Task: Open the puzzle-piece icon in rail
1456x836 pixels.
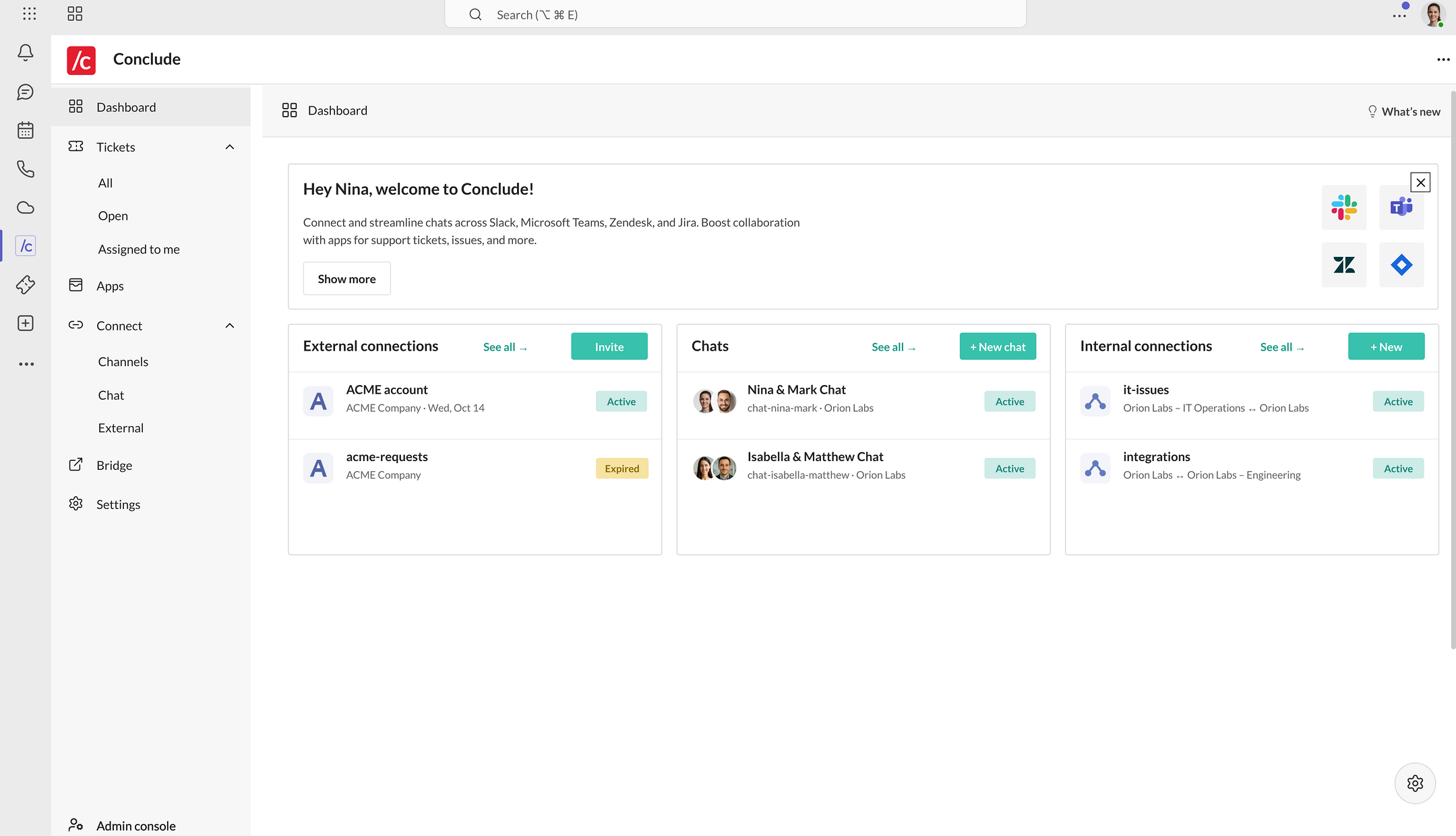Action: pos(26,285)
